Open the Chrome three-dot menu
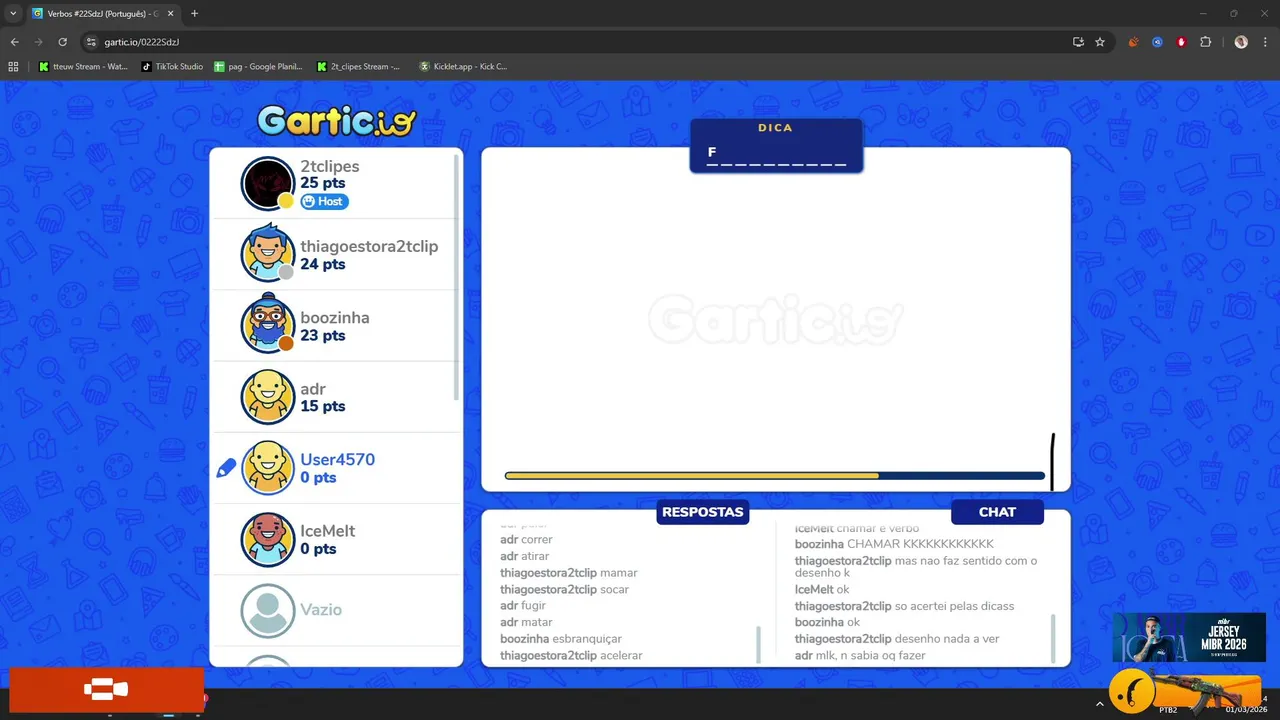The width and height of the screenshot is (1280, 720). [1265, 42]
